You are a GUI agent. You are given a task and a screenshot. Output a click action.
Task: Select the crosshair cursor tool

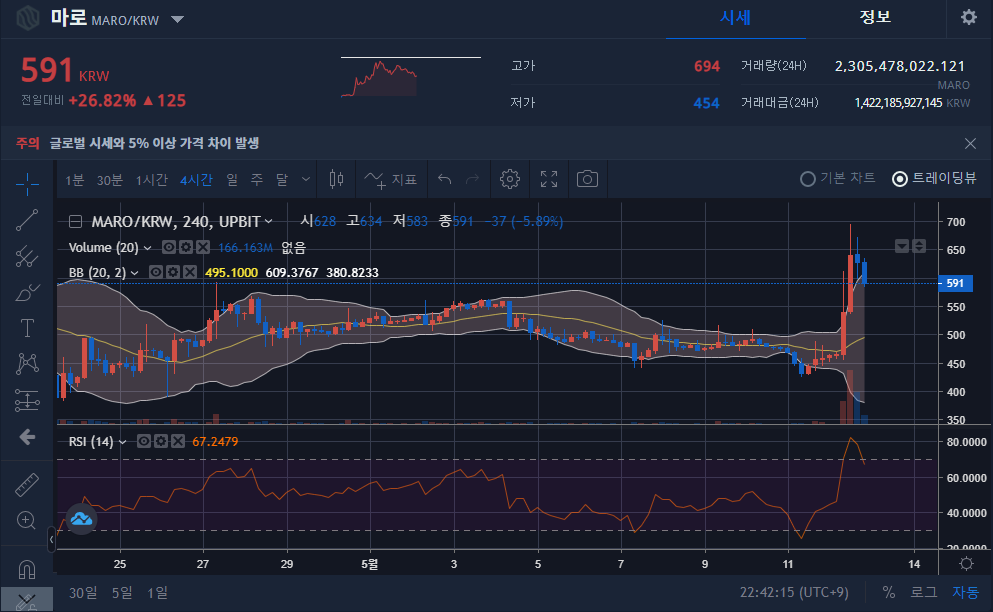(x=27, y=184)
